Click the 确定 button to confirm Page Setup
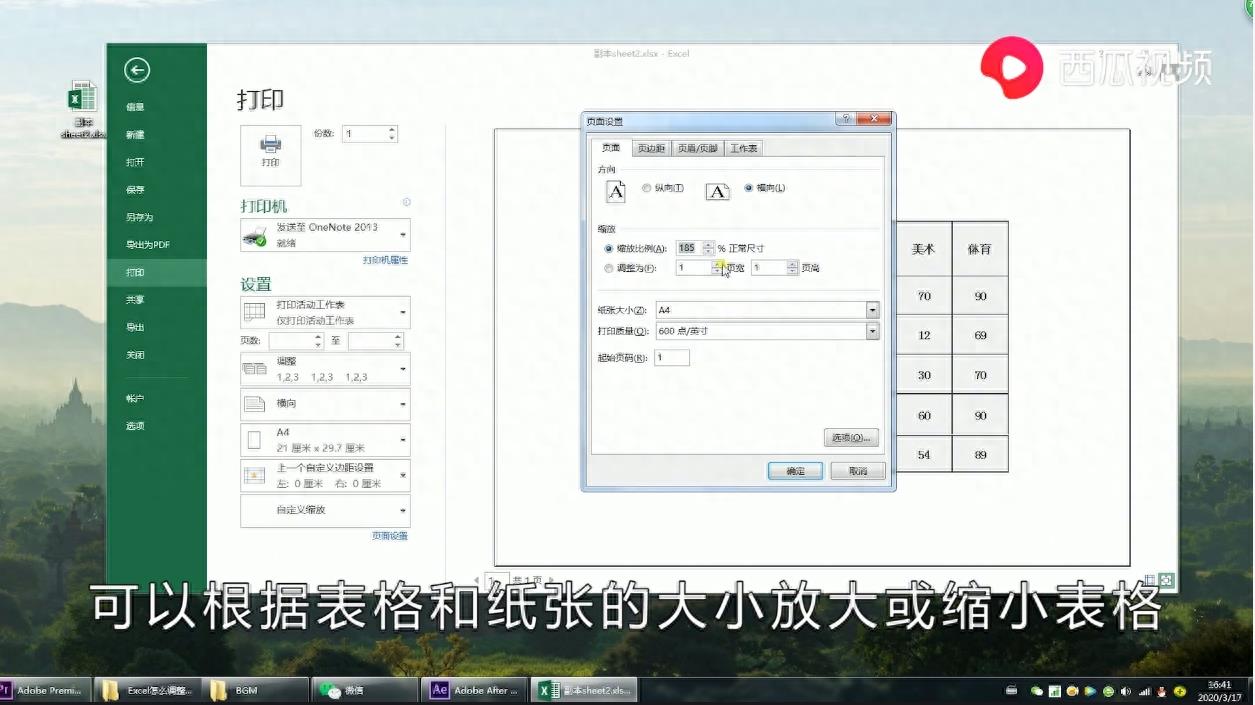1255x705 pixels. tap(794, 470)
